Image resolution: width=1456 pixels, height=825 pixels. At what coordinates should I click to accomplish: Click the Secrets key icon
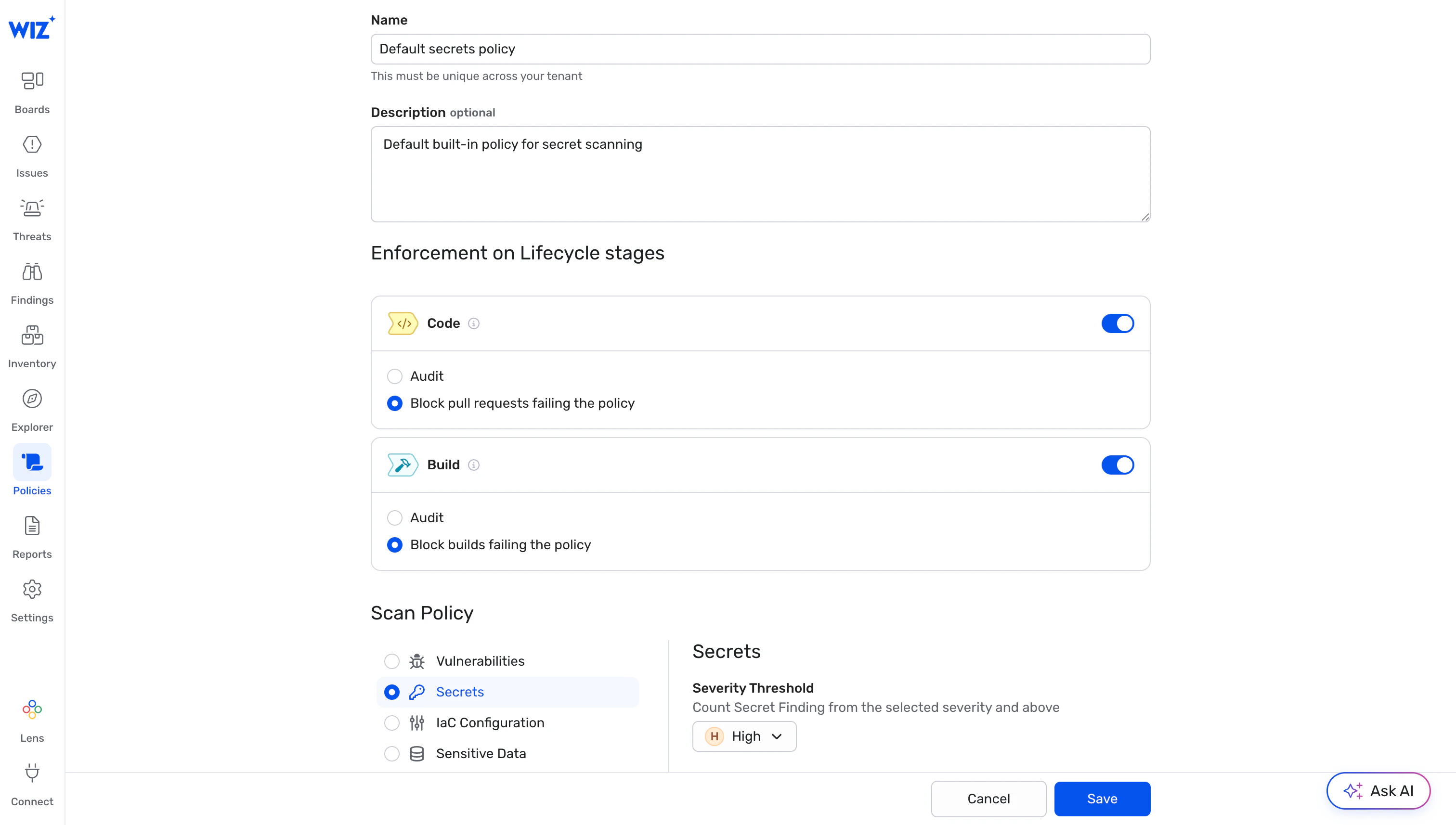pos(417,692)
